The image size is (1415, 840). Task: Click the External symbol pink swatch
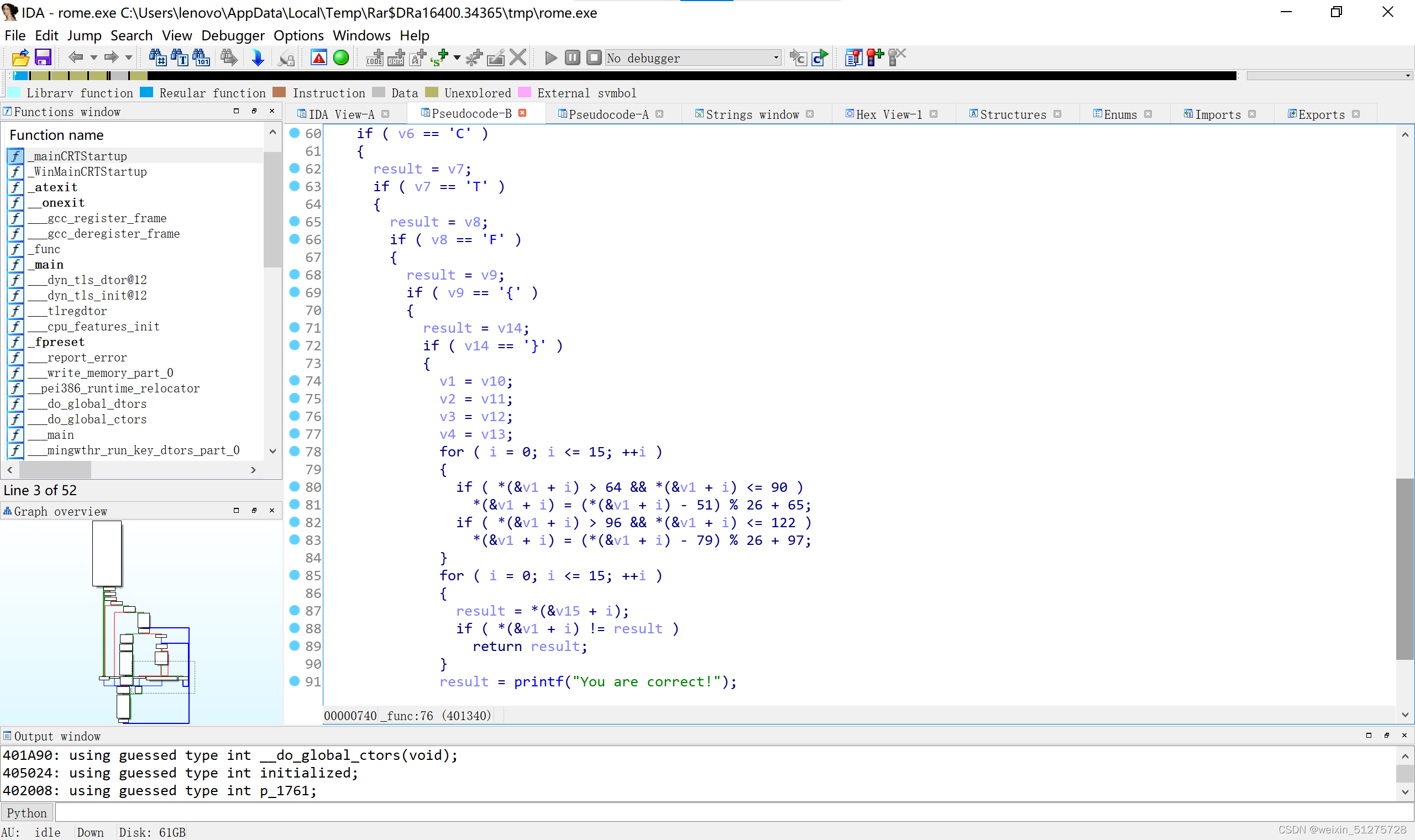(x=525, y=92)
